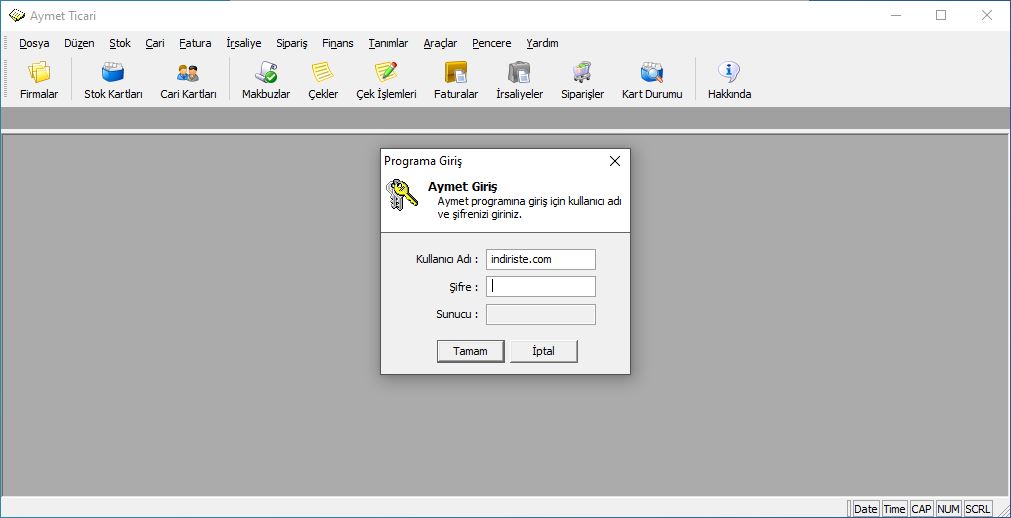Screen dimensions: 1011x518
Task: Open Stok Kartları from the toolbar
Action: pos(113,80)
